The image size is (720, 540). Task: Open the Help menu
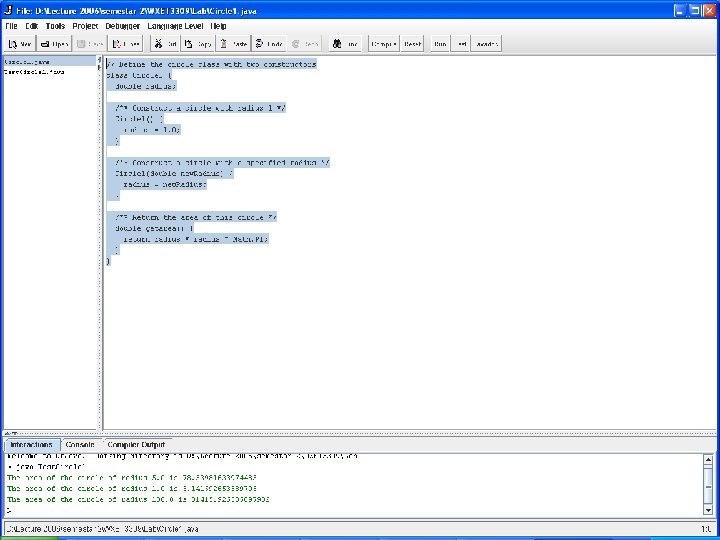[x=218, y=26]
